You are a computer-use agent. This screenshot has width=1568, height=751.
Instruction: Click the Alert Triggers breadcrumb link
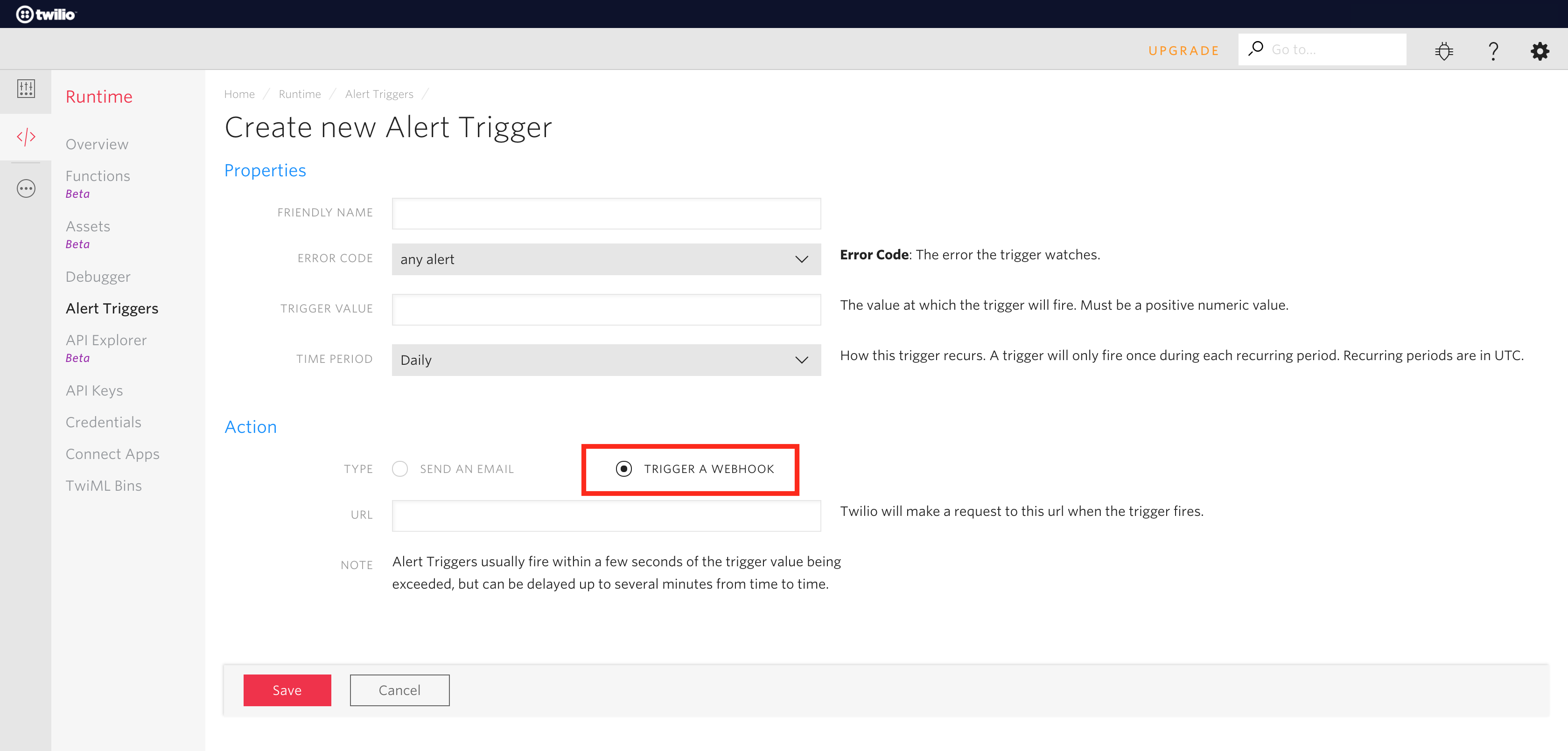pos(378,94)
